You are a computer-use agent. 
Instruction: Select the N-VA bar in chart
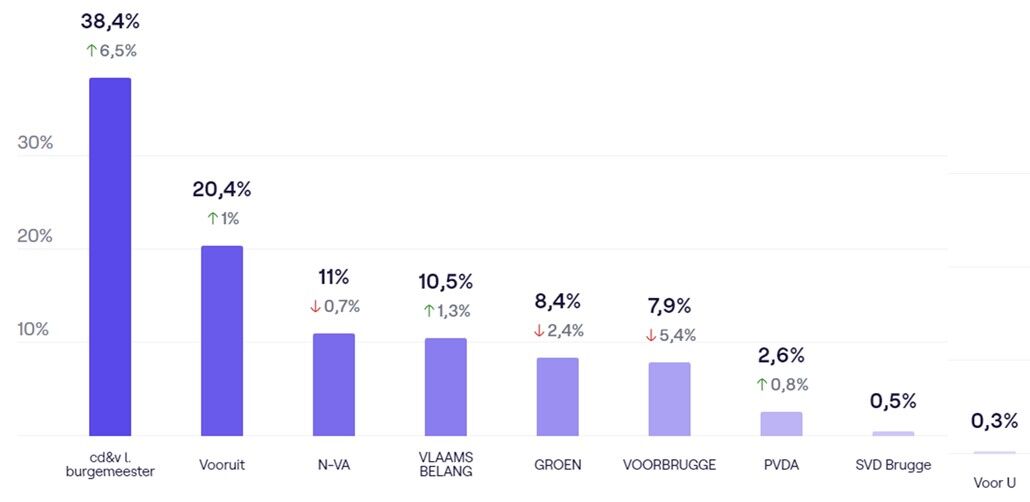334,385
